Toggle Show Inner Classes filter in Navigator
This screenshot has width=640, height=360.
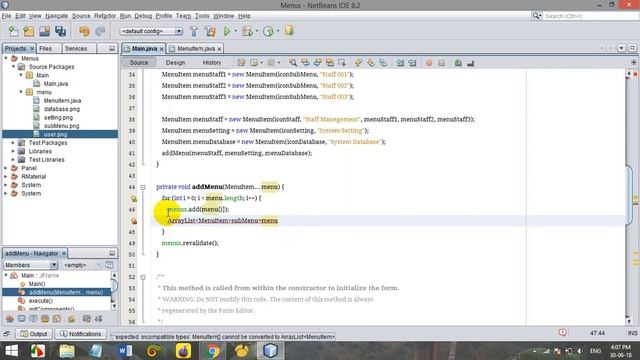[x=57, y=319]
